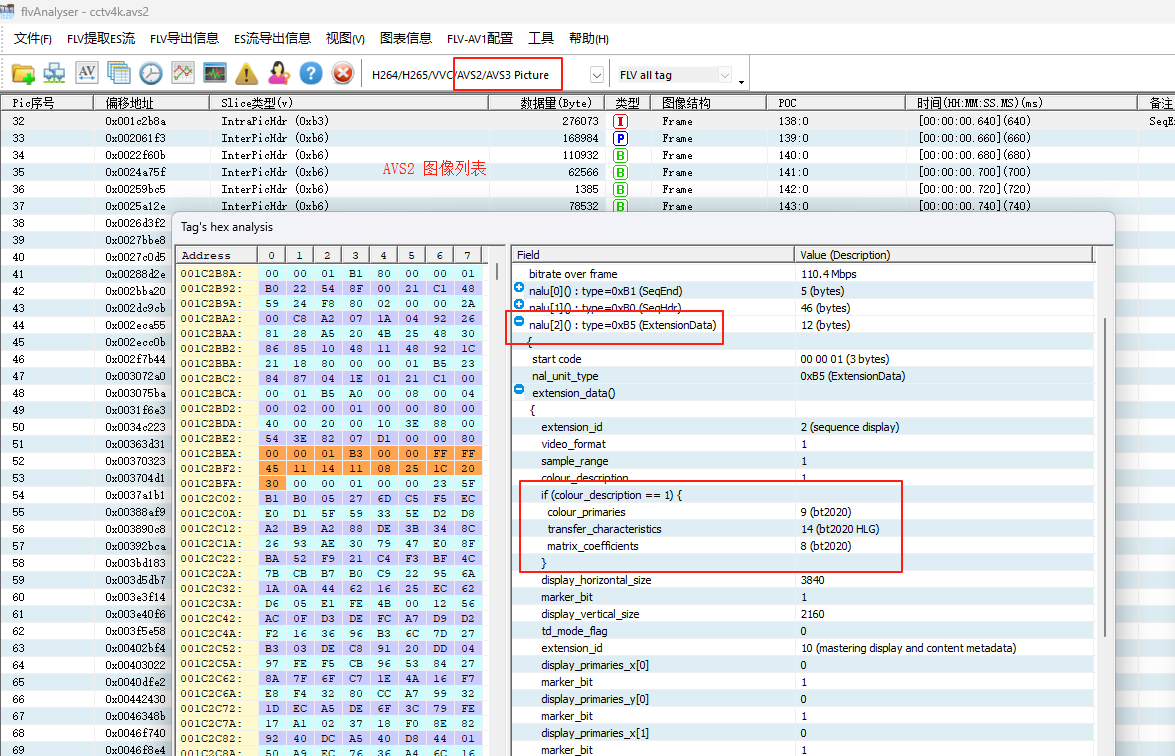The height and width of the screenshot is (756, 1175).
Task: Click the table list windows icon
Action: [118, 73]
